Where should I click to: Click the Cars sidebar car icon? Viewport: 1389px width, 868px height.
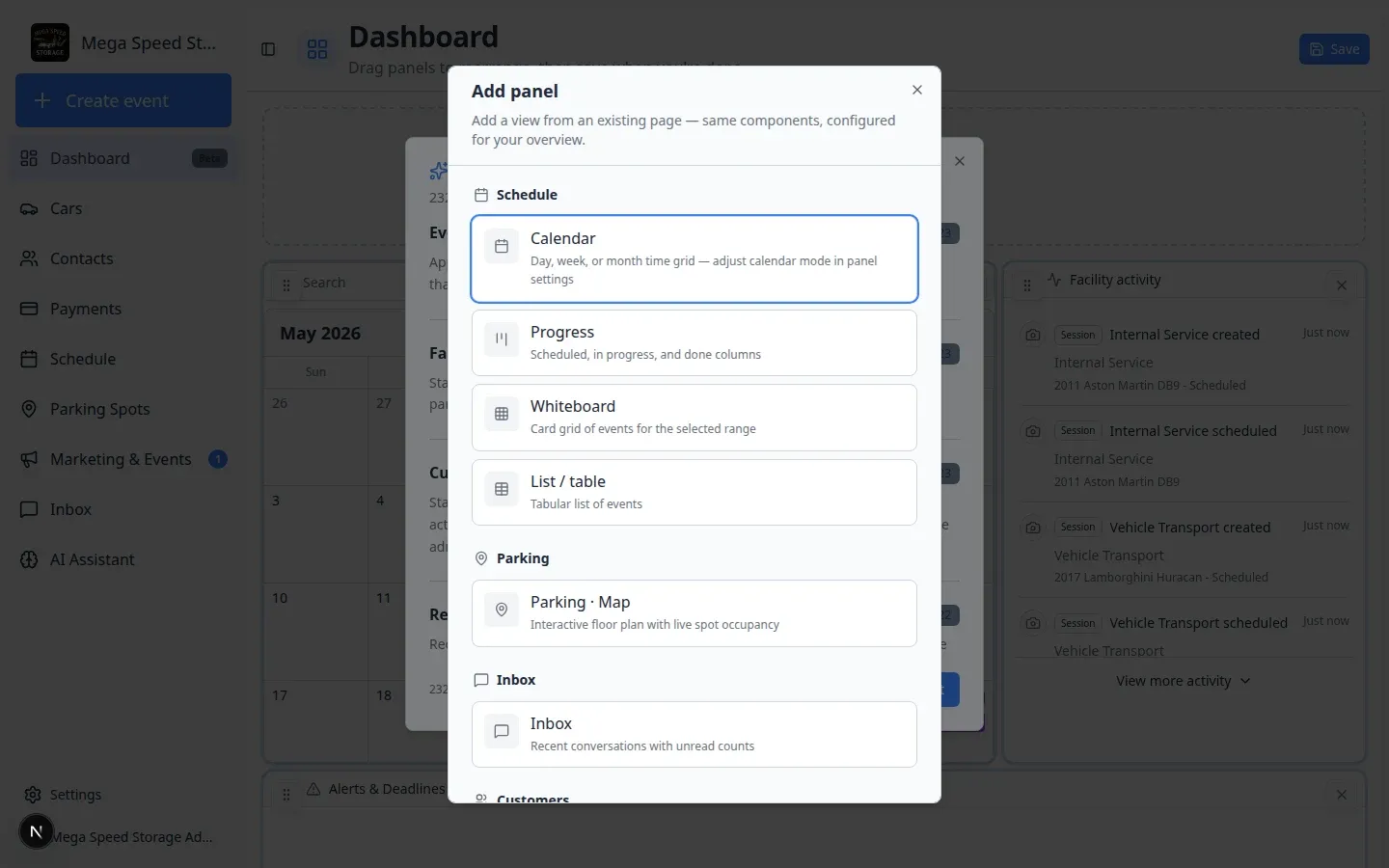(30, 208)
